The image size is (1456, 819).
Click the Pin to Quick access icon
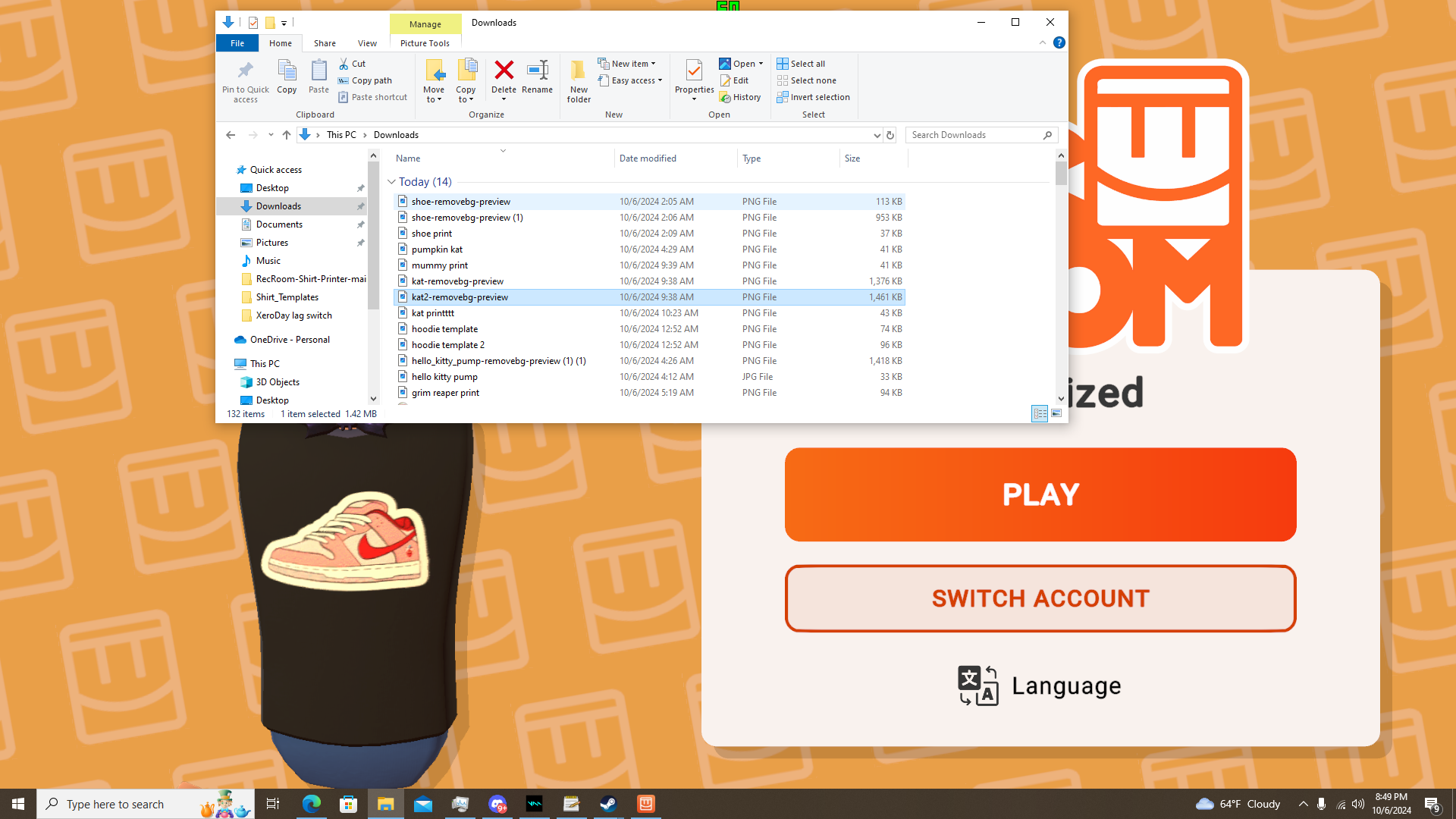[x=245, y=79]
